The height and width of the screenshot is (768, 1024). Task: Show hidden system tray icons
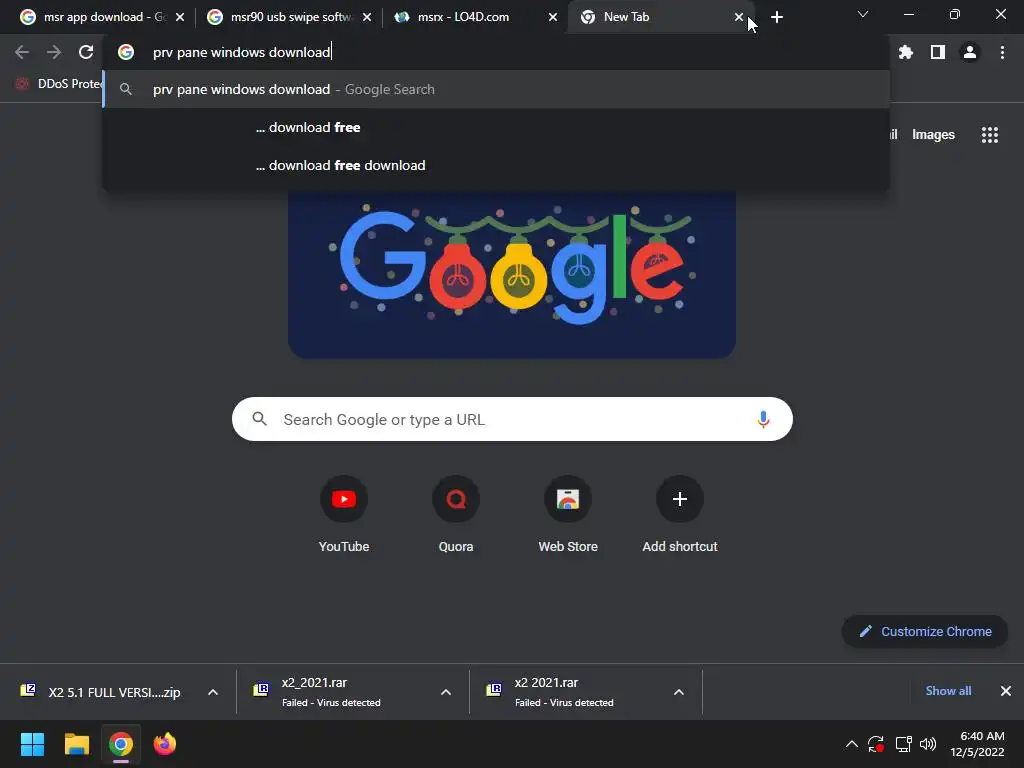(x=852, y=744)
